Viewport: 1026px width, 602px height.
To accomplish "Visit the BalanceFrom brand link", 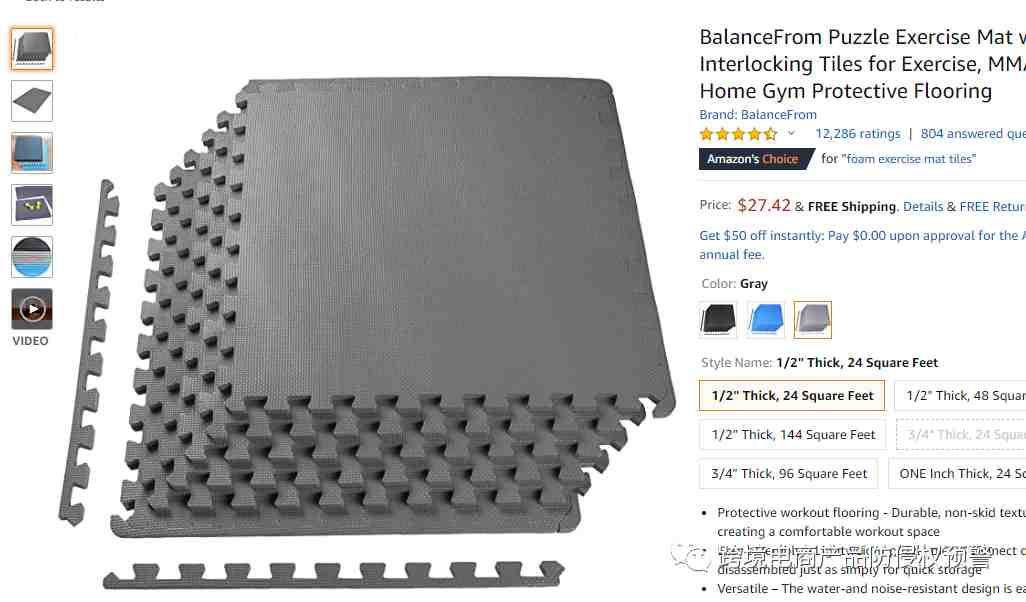I will (758, 115).
